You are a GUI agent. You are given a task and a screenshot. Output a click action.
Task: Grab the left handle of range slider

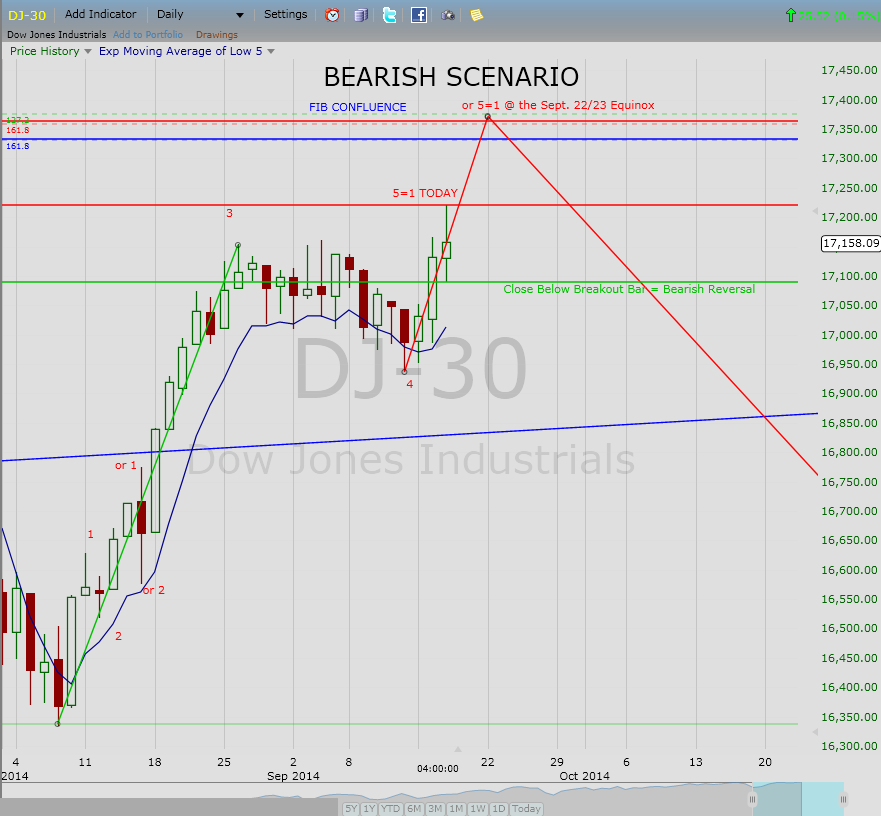(752, 799)
